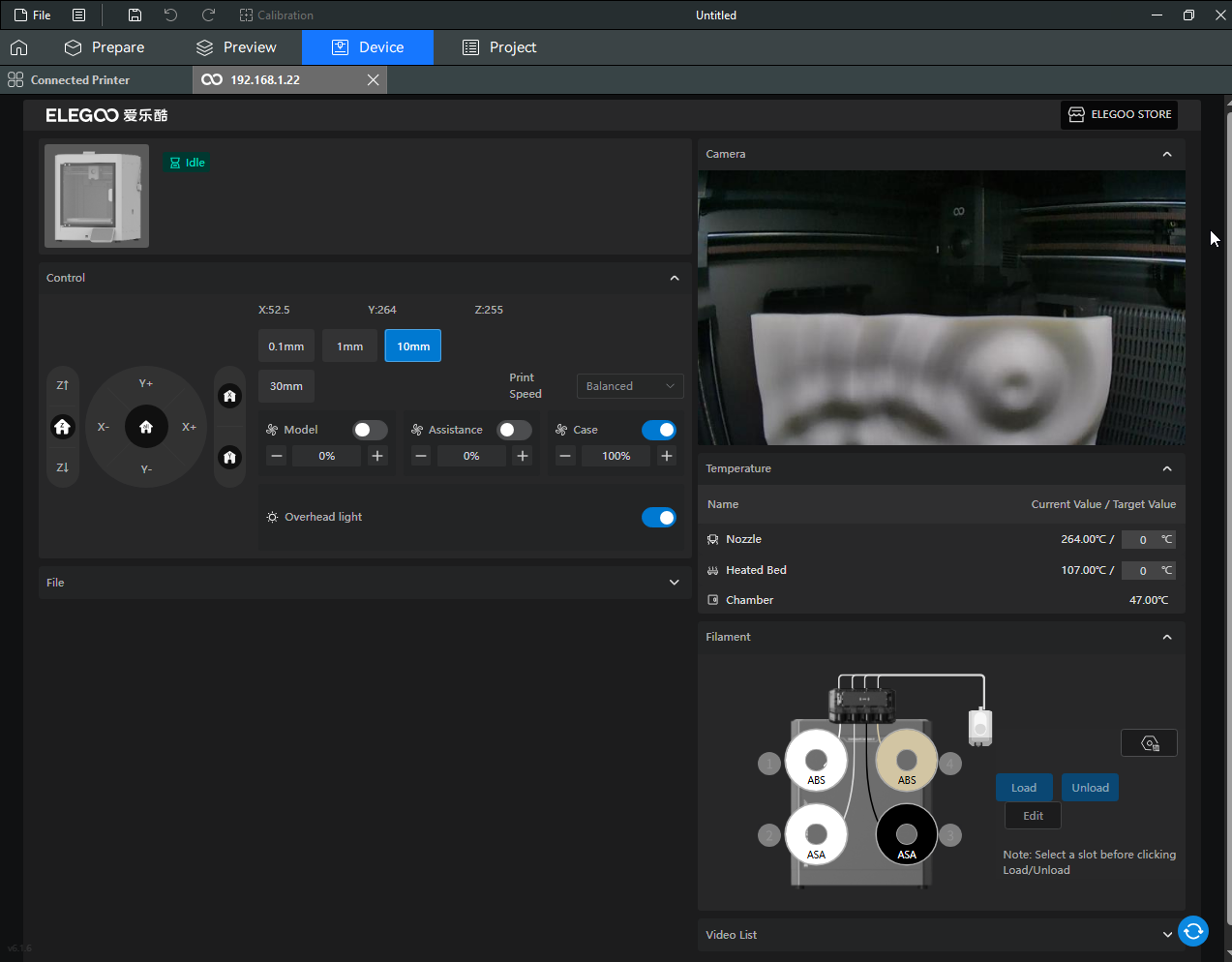Turn off the Case fan
The image size is (1232, 962).
click(658, 430)
